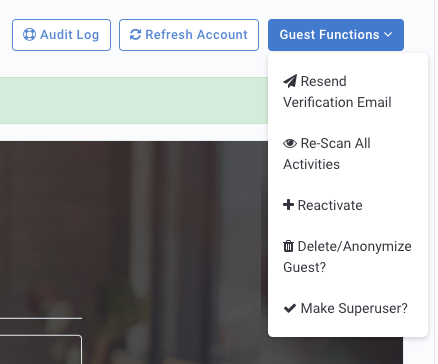Click the refresh arrows icon
The width and height of the screenshot is (438, 364).
click(x=135, y=35)
